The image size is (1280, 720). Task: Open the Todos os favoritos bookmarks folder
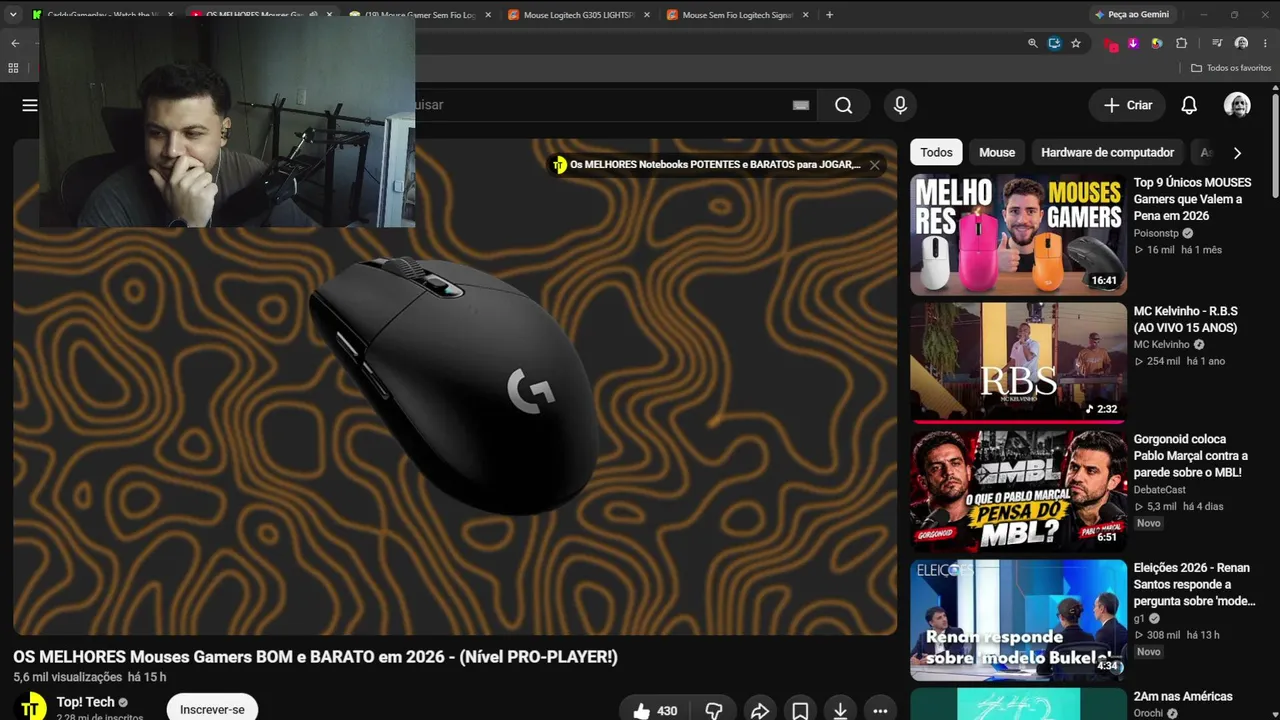pyautogui.click(x=1231, y=68)
